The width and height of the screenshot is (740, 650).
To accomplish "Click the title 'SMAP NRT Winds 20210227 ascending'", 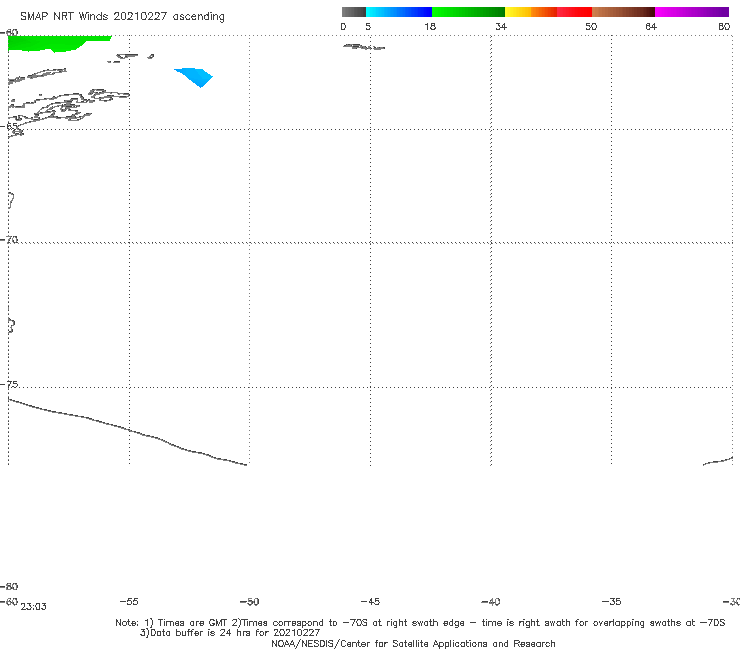I will coord(122,17).
